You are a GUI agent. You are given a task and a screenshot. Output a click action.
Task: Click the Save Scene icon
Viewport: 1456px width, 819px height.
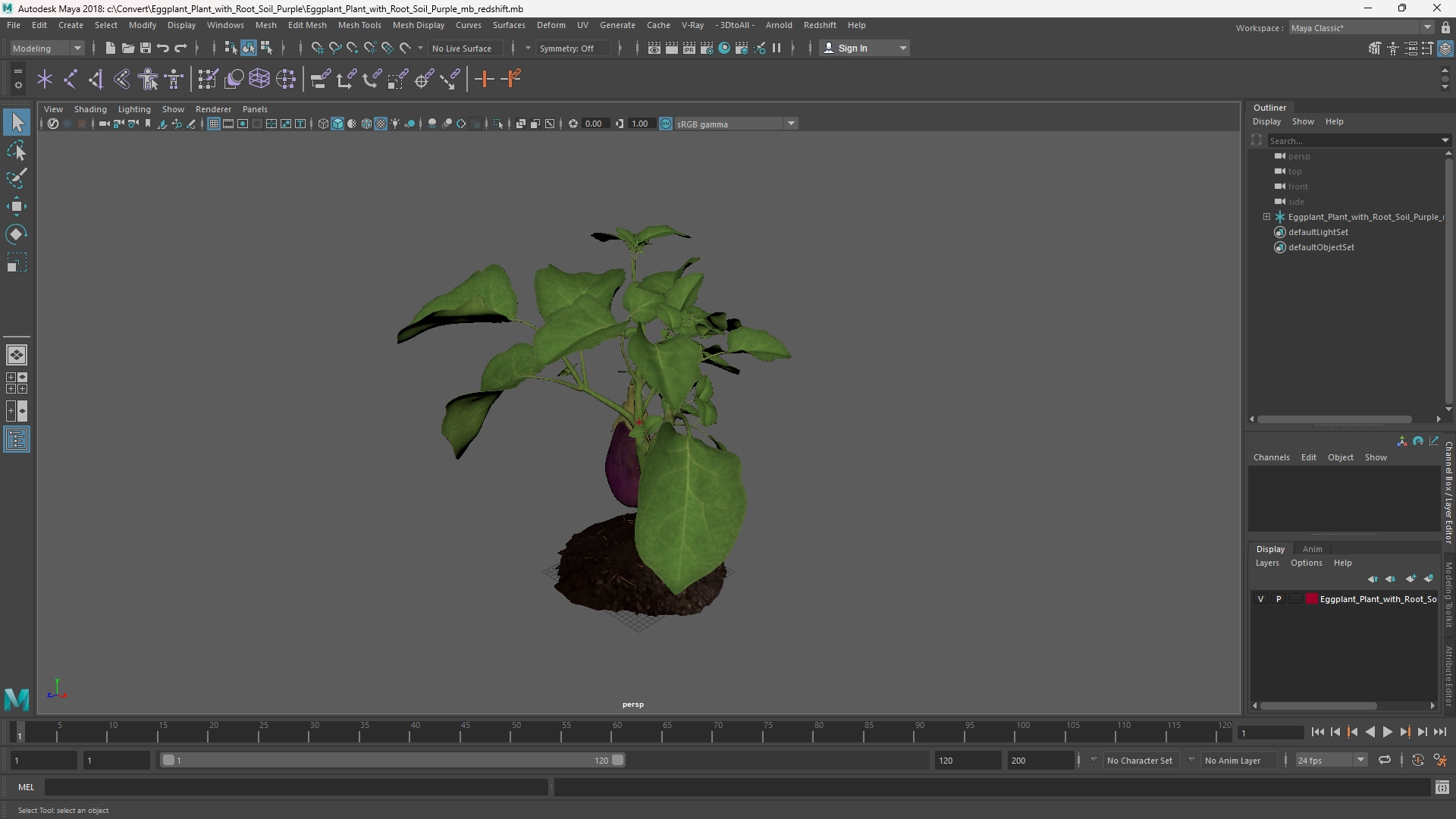(x=146, y=48)
